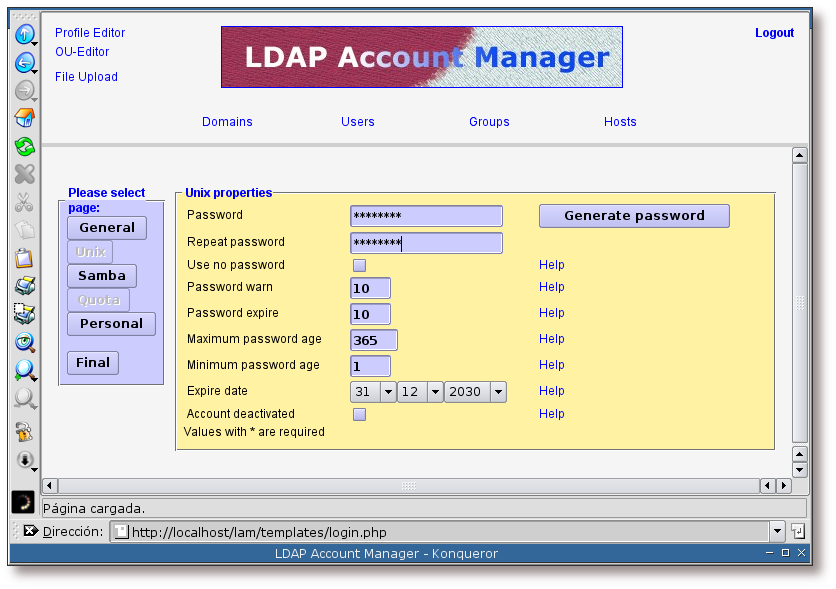Click the Generate password button
The height and width of the screenshot is (589, 836).
pos(634,216)
